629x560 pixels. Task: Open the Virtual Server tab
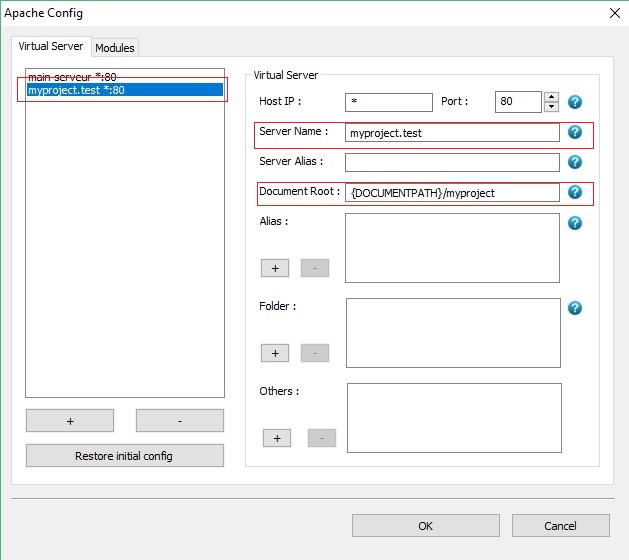[x=51, y=47]
